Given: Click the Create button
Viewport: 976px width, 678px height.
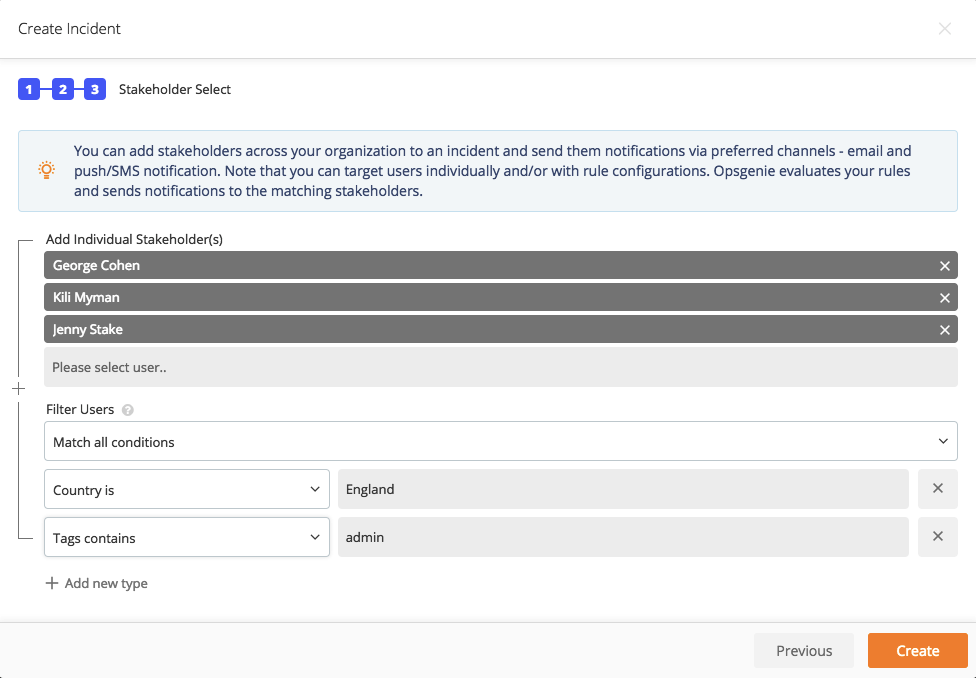Looking at the screenshot, I should [917, 651].
